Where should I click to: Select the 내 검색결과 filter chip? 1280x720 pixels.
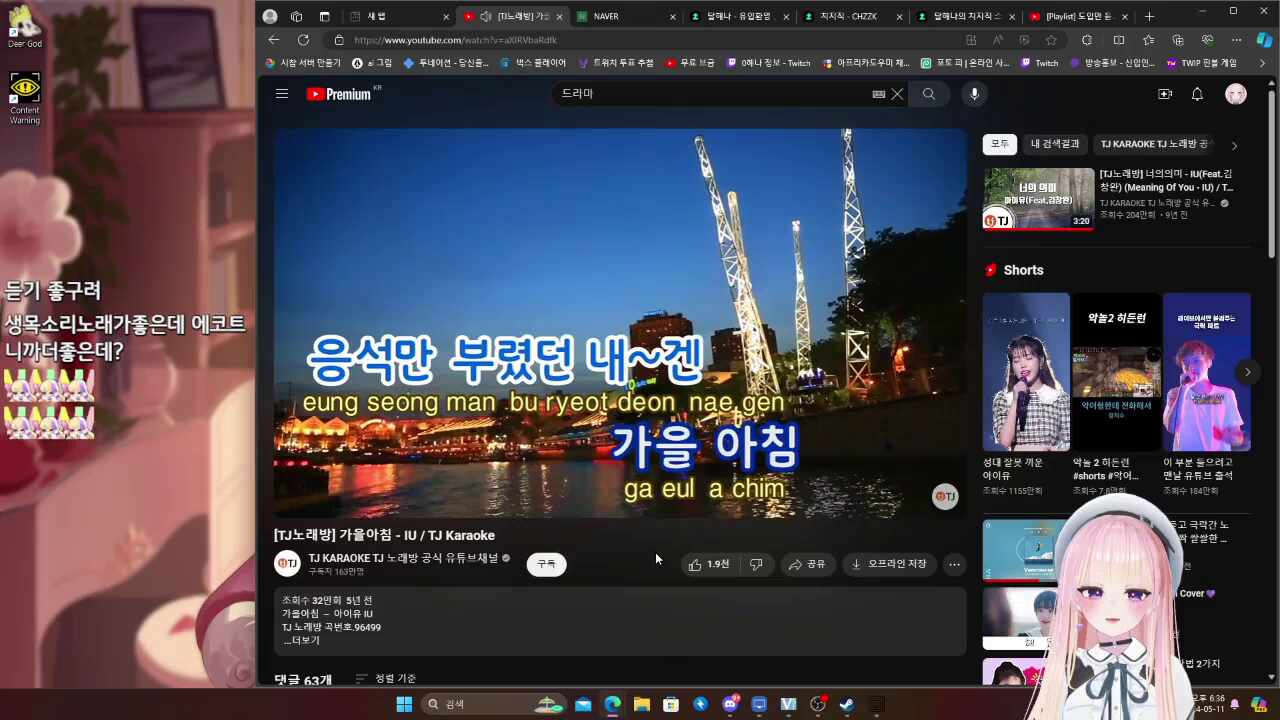coord(1055,144)
